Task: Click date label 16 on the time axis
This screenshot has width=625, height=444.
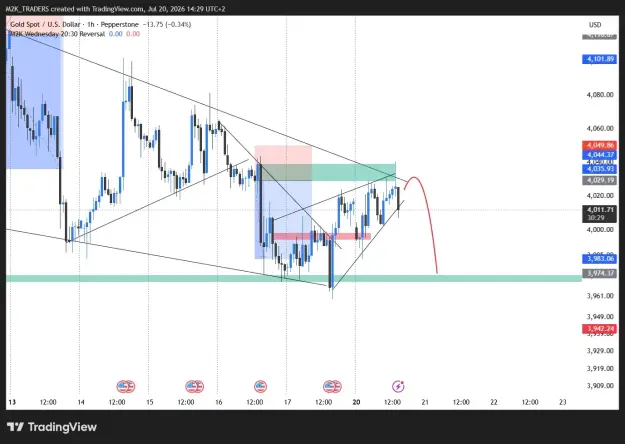Action: [218, 402]
